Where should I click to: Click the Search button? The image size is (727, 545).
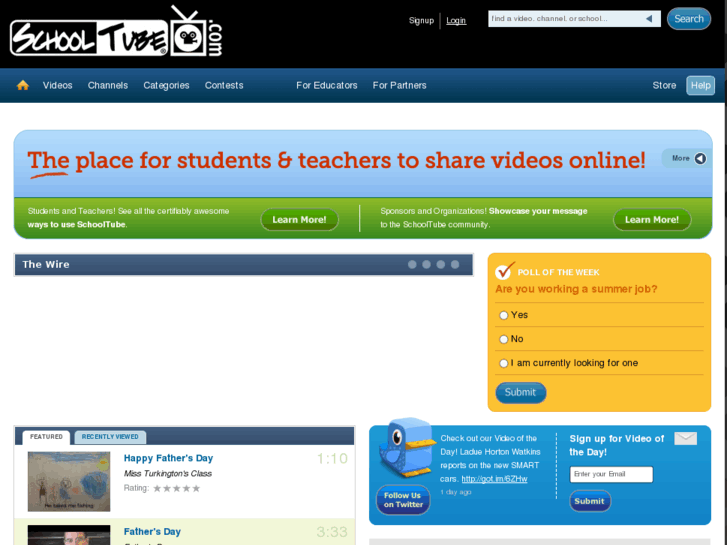tap(689, 19)
